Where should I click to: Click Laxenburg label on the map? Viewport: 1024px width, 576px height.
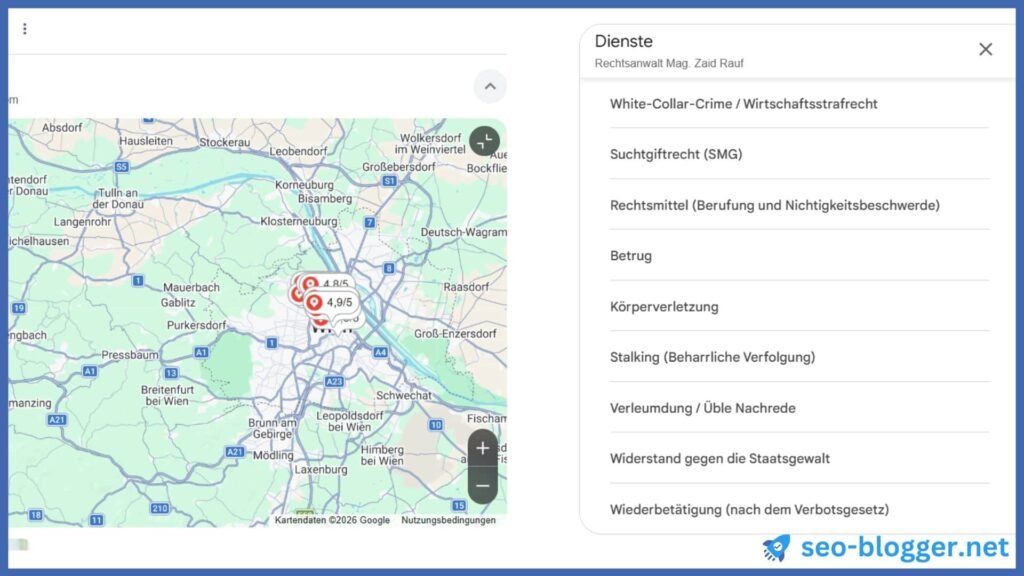pos(321,470)
